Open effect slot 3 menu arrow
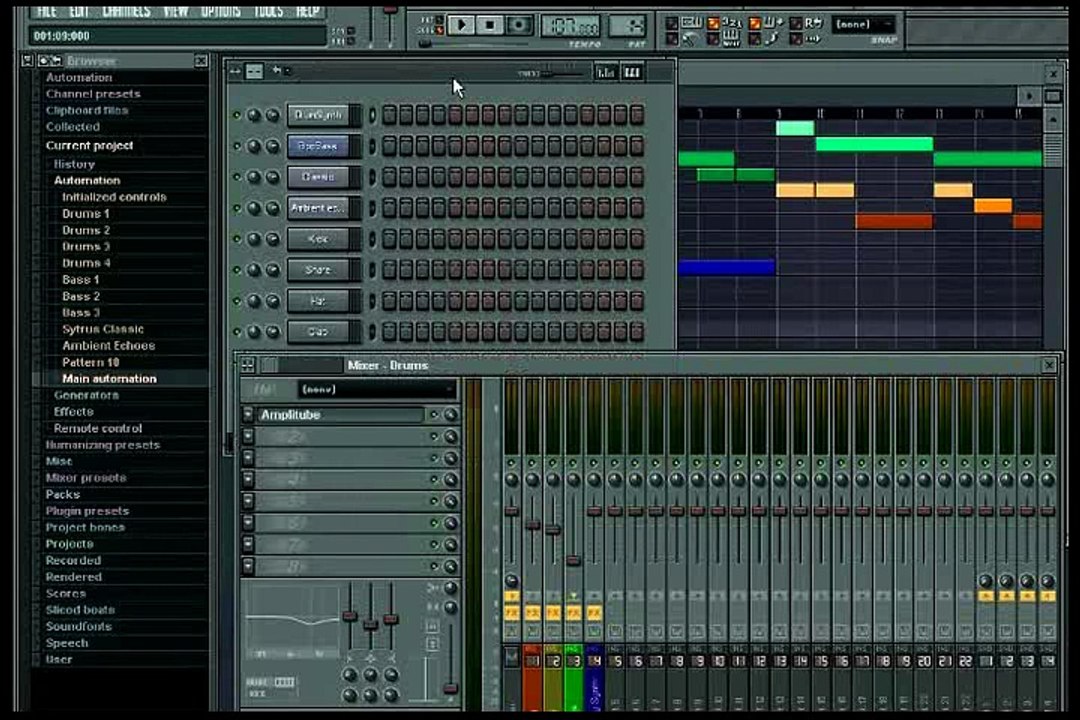Viewport: 1080px width, 720px height. click(x=248, y=458)
